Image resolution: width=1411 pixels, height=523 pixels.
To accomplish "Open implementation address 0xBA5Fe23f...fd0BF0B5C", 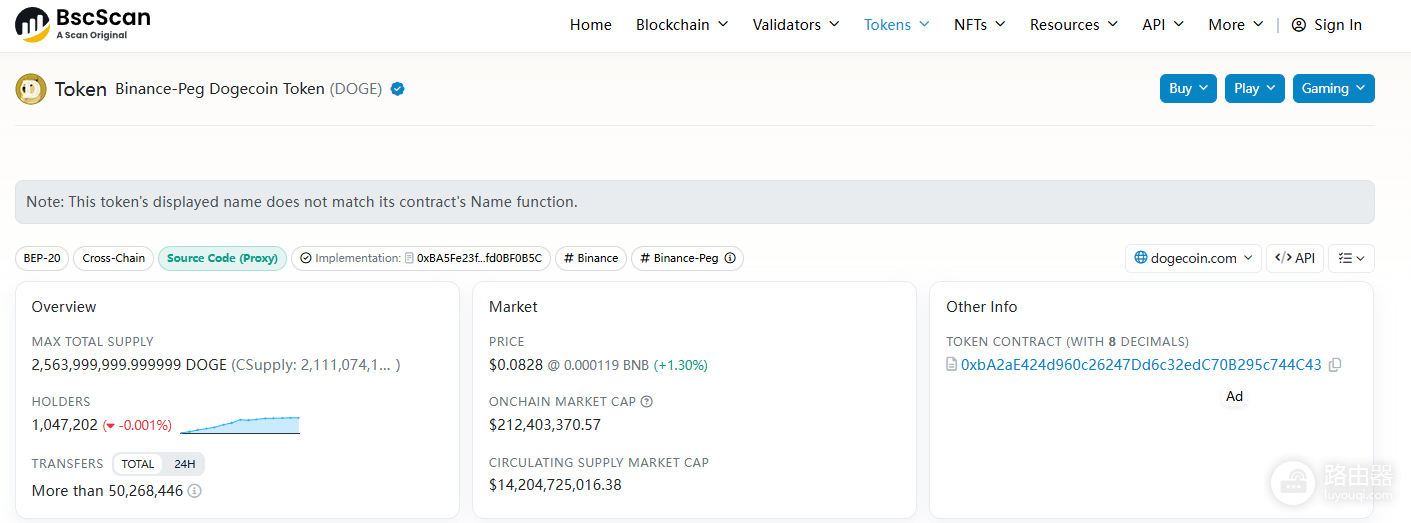I will (x=479, y=258).
